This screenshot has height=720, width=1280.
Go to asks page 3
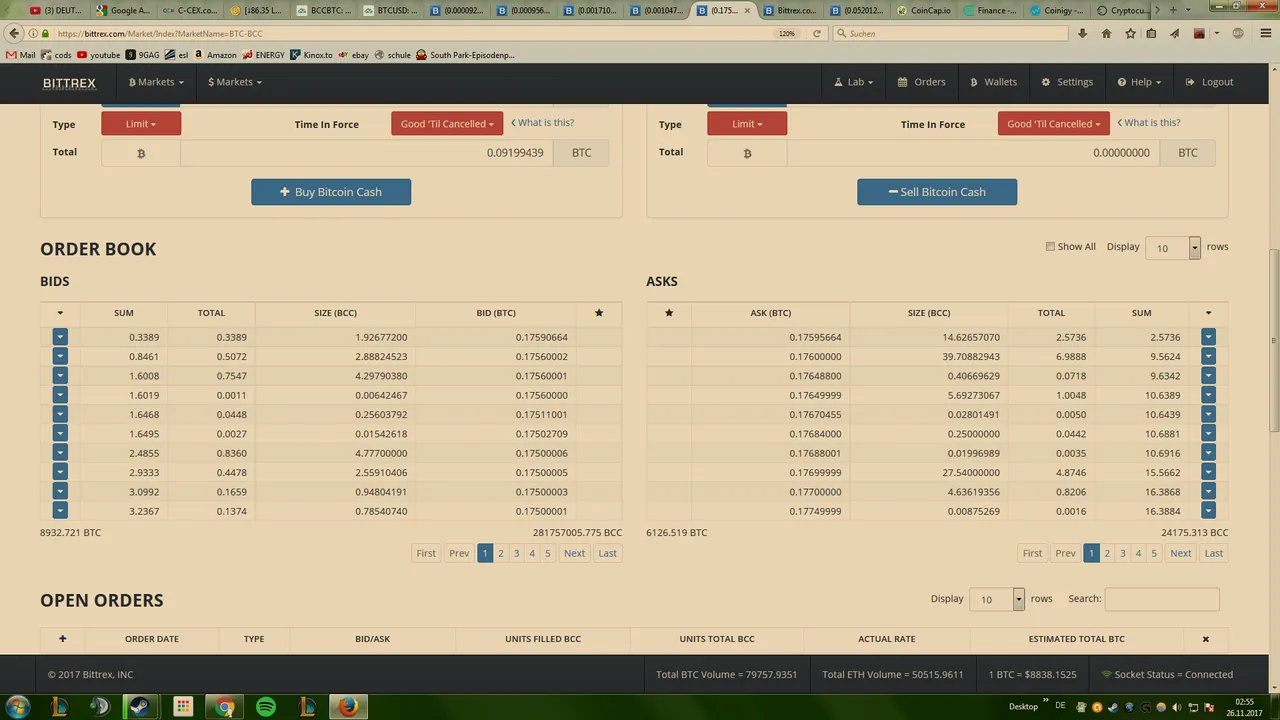(1122, 553)
